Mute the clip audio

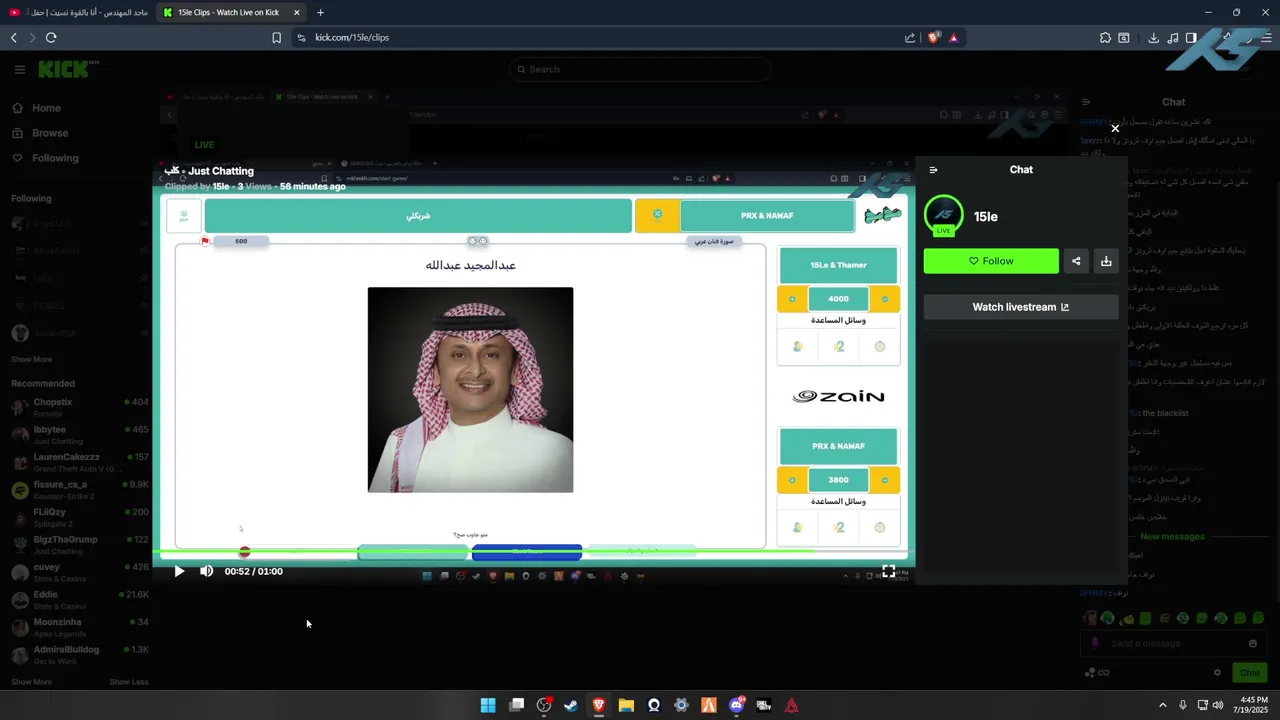[206, 571]
